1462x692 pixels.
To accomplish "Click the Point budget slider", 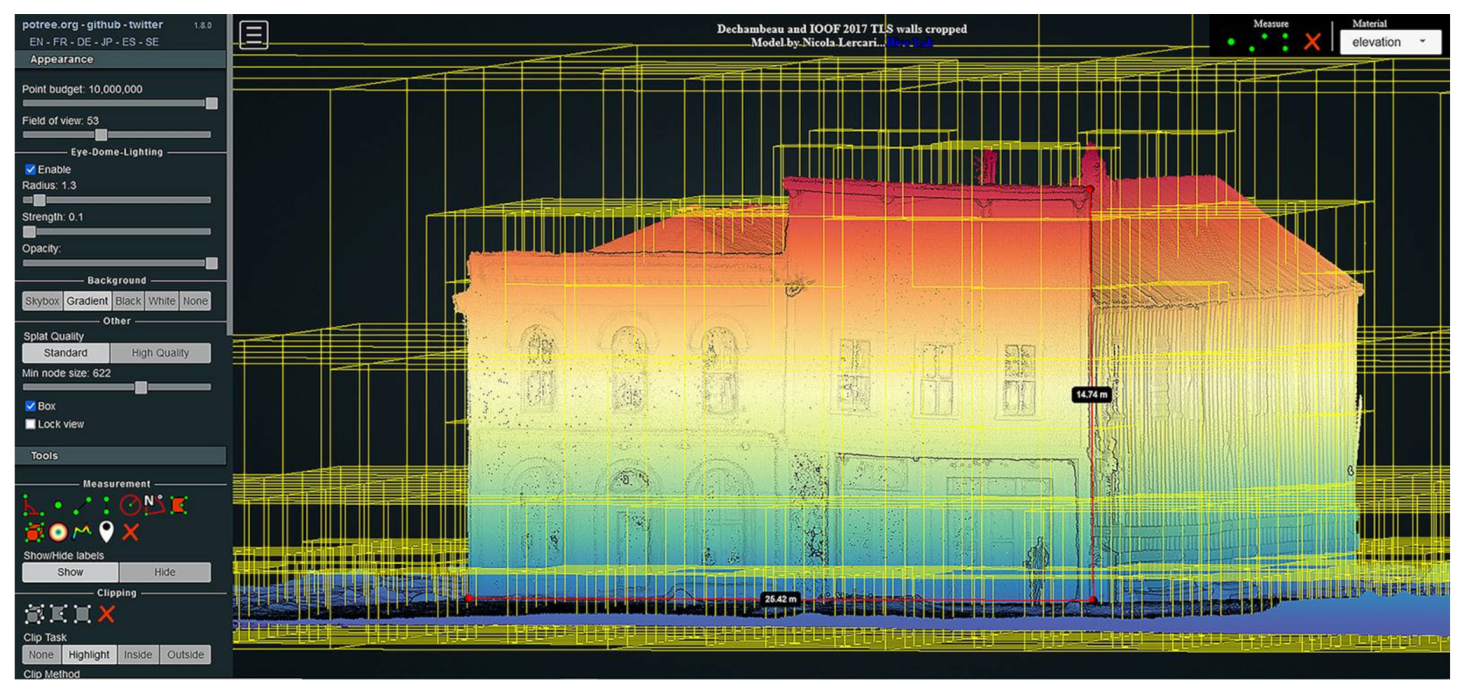I will point(117,103).
